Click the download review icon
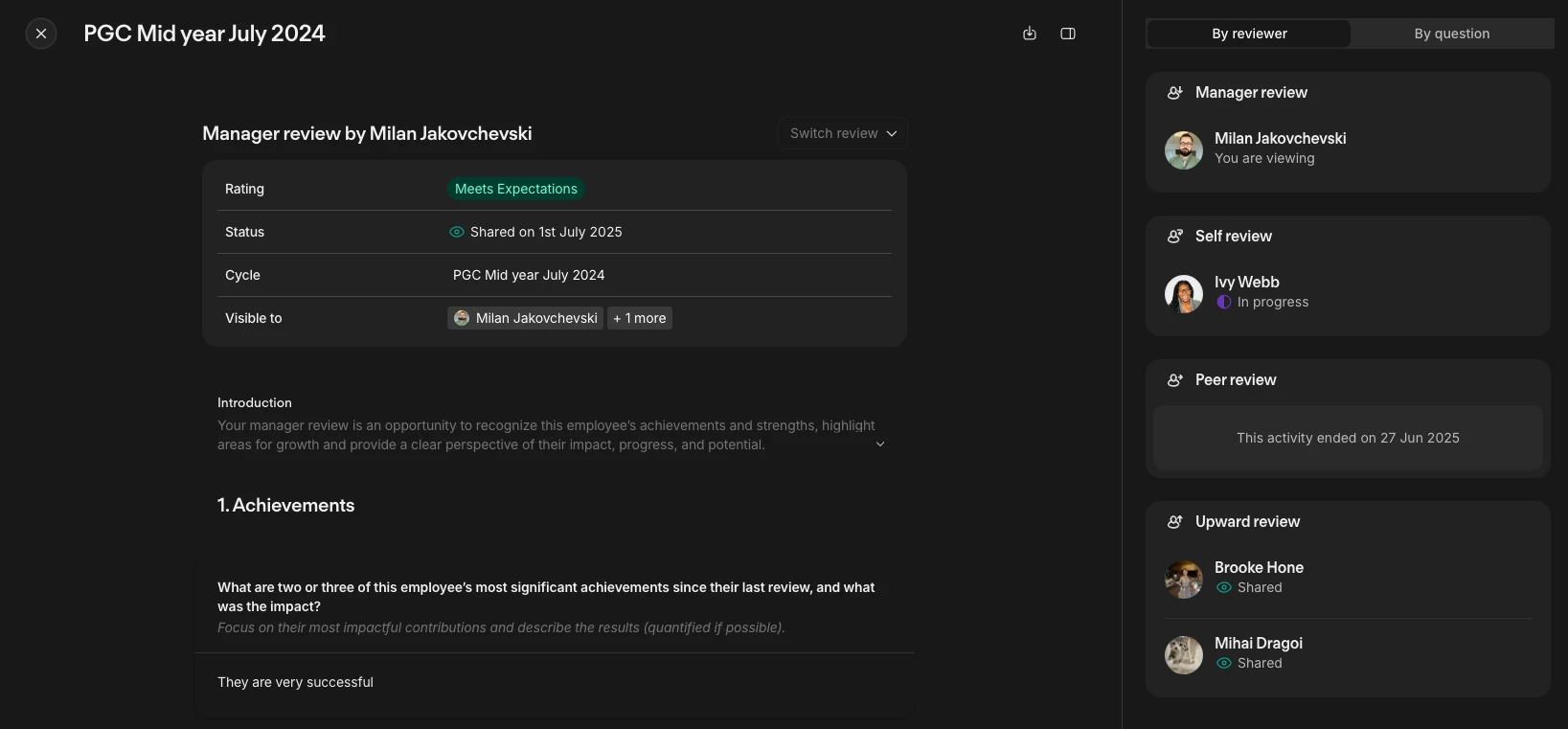This screenshot has height=729, width=1568. click(1030, 34)
